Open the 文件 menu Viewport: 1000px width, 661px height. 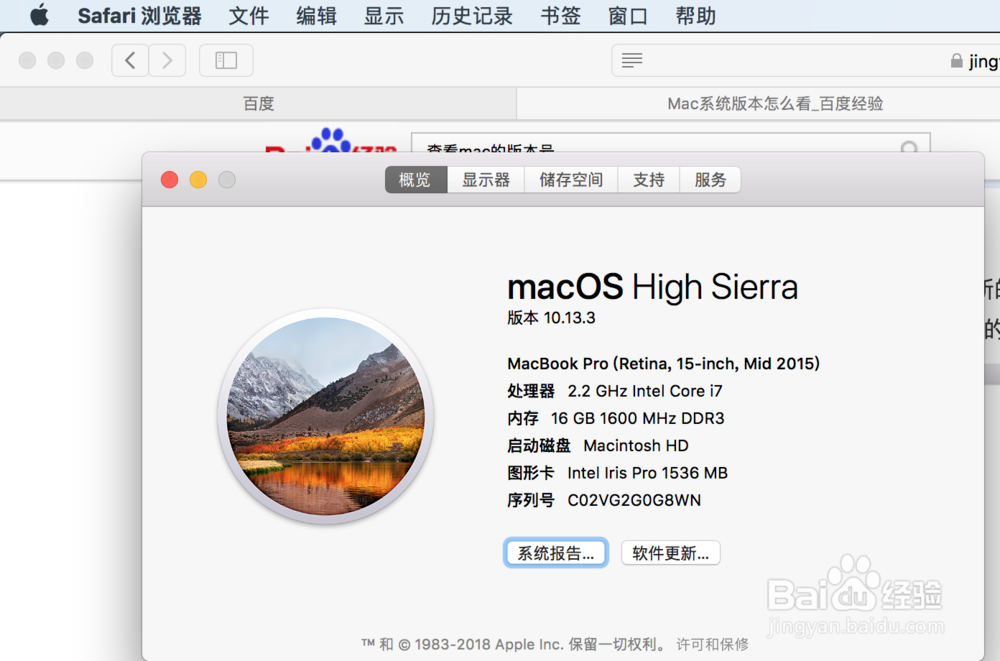pos(249,15)
